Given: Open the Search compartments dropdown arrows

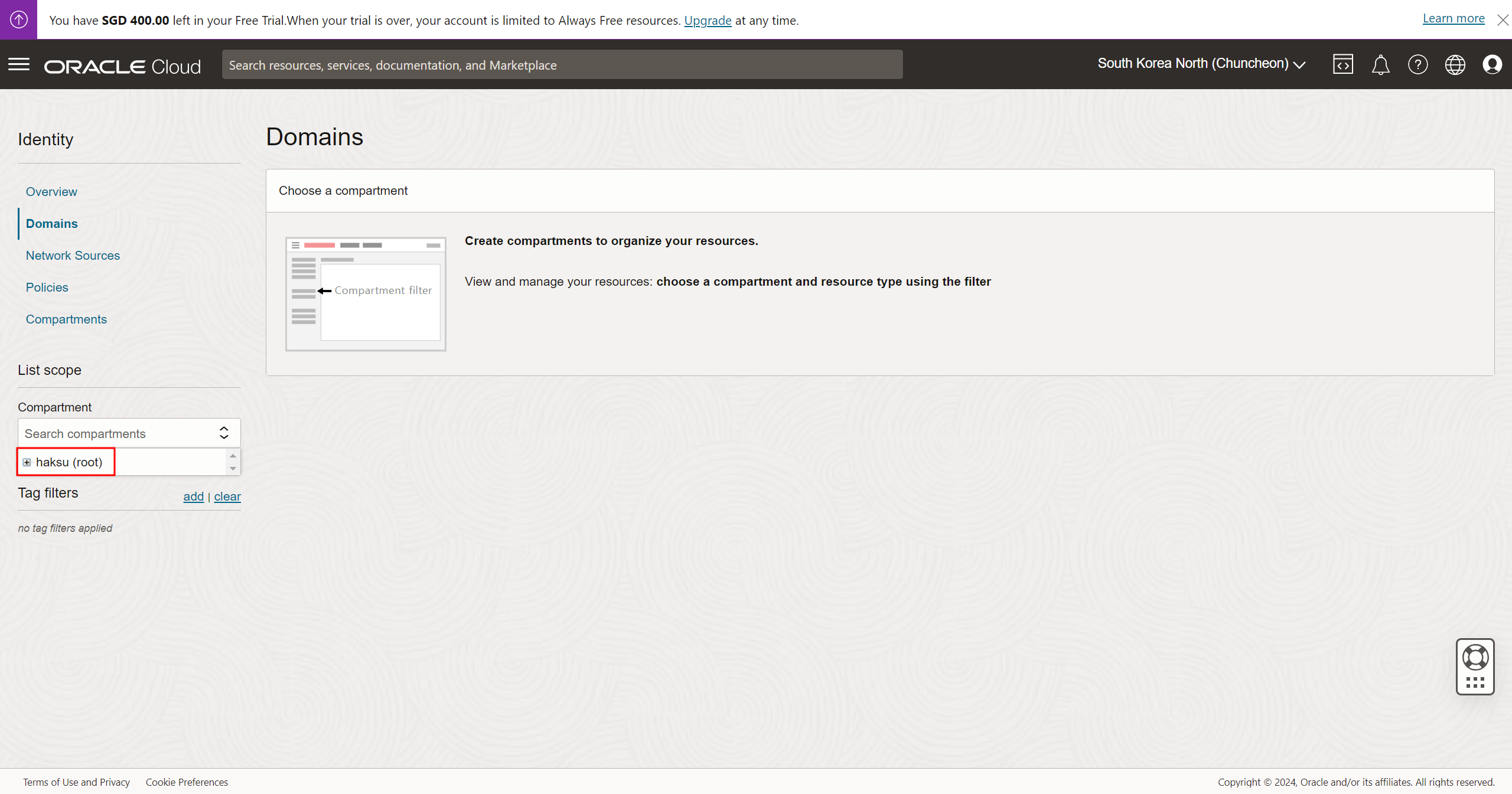Looking at the screenshot, I should point(224,433).
